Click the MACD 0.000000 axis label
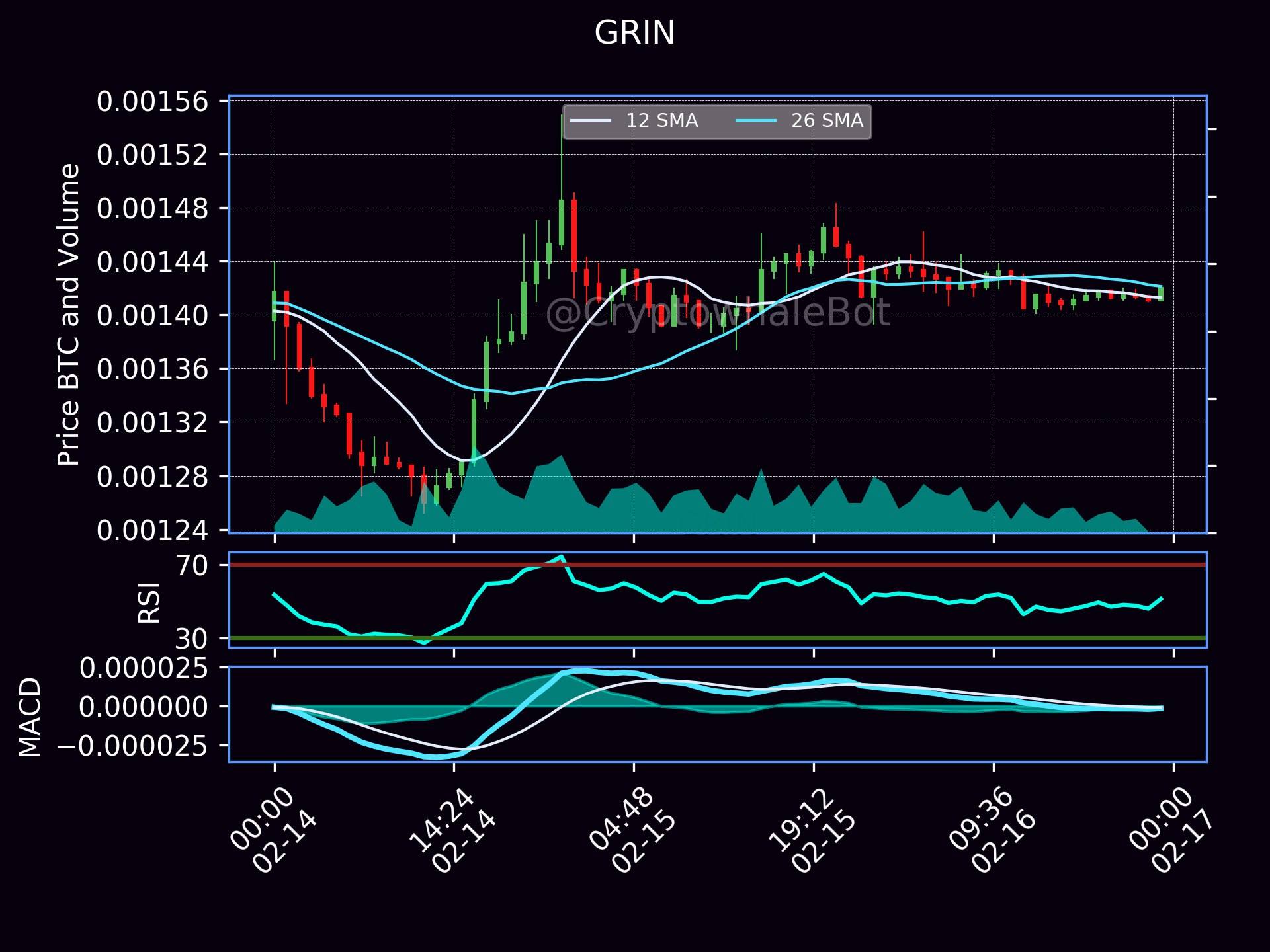 point(144,707)
